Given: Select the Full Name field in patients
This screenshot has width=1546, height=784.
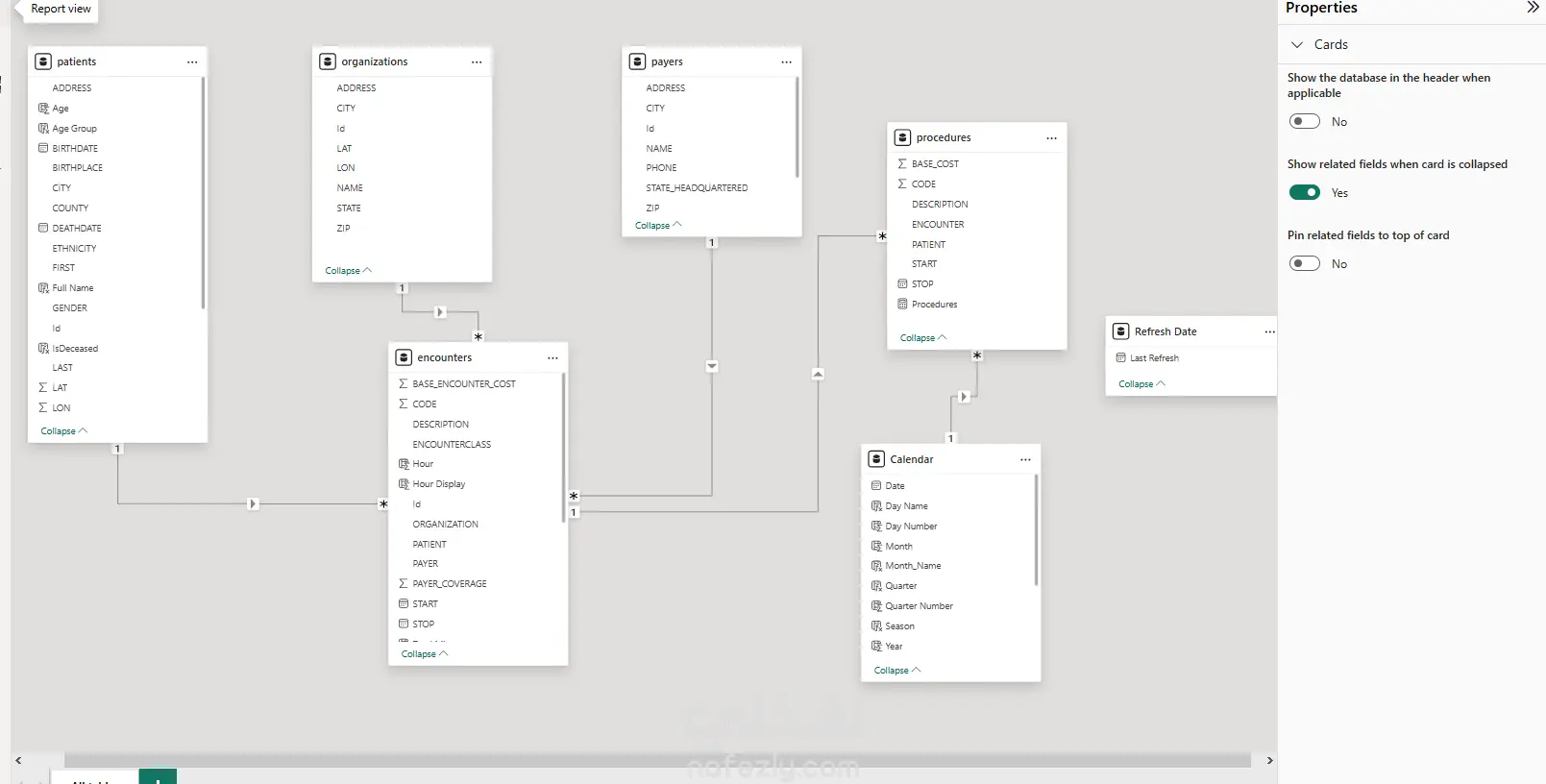Looking at the screenshot, I should point(73,288).
